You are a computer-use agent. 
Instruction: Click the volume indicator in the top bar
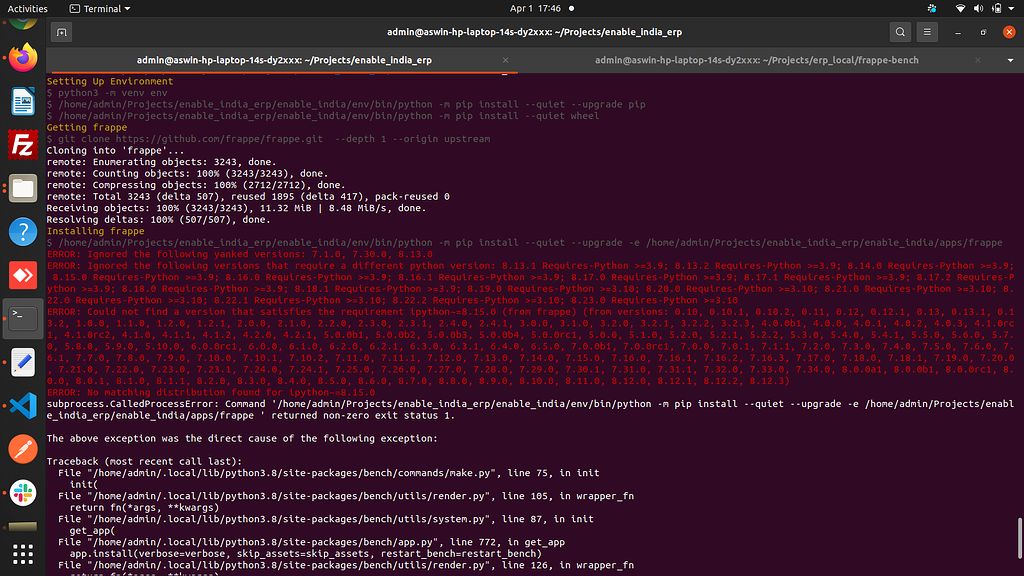coord(979,8)
